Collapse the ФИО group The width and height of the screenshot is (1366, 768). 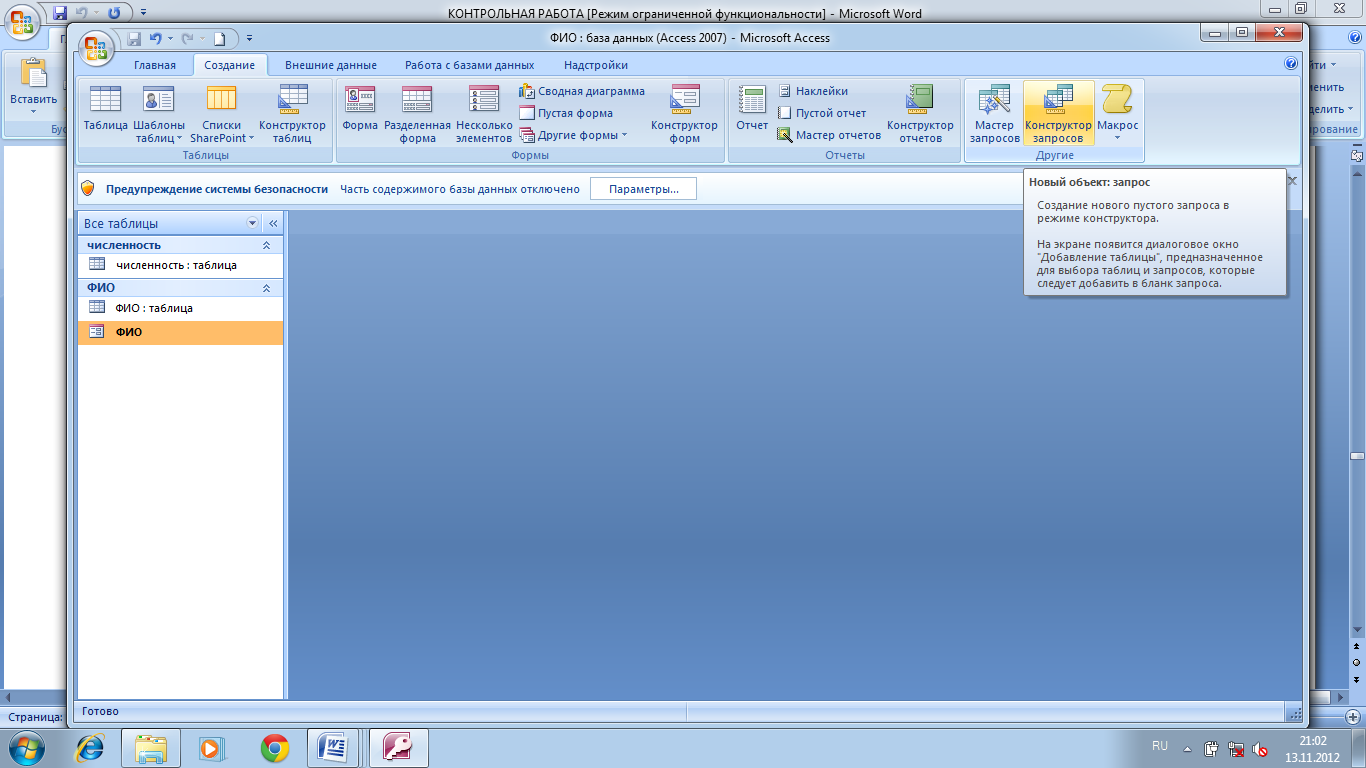click(x=266, y=288)
